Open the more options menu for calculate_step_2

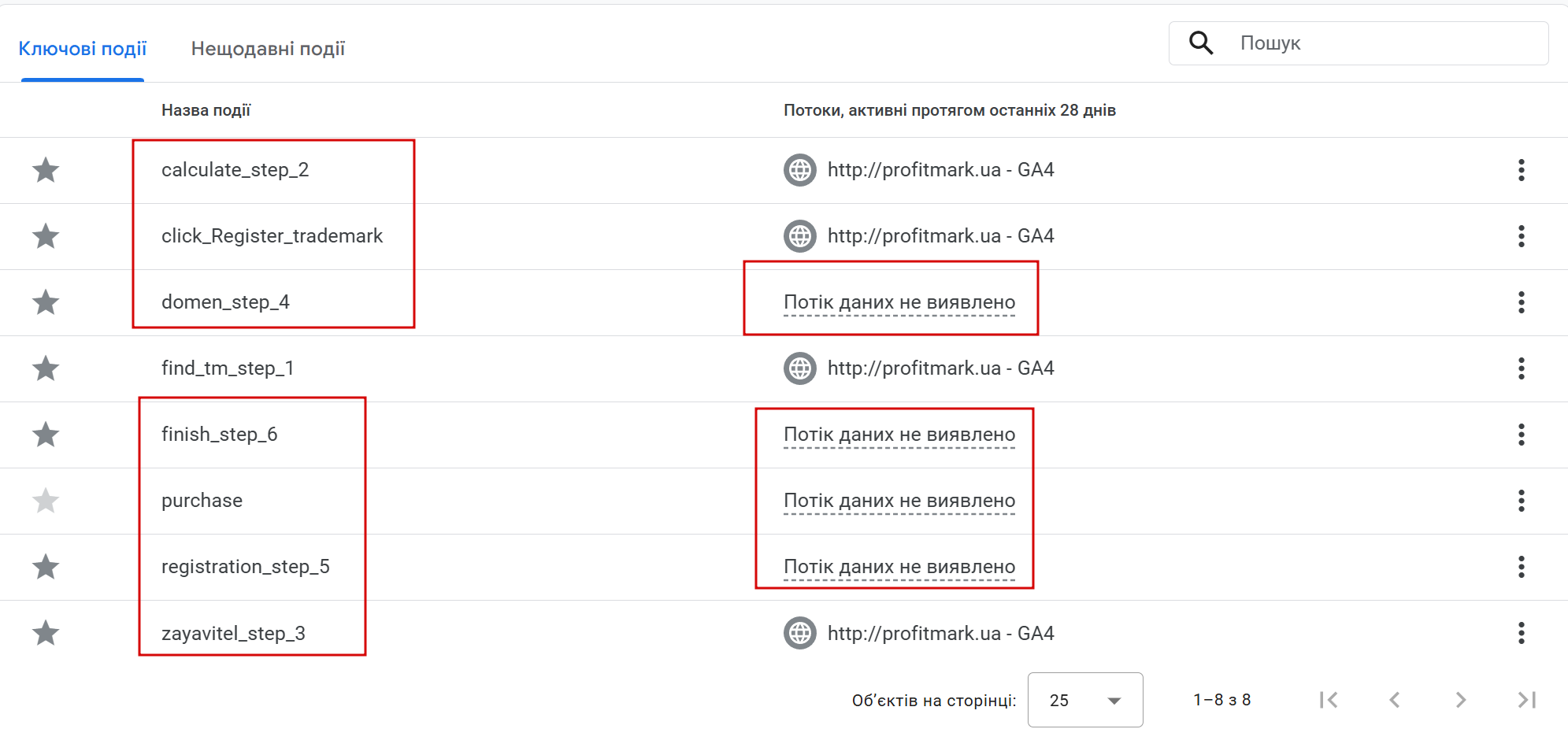coord(1521,170)
